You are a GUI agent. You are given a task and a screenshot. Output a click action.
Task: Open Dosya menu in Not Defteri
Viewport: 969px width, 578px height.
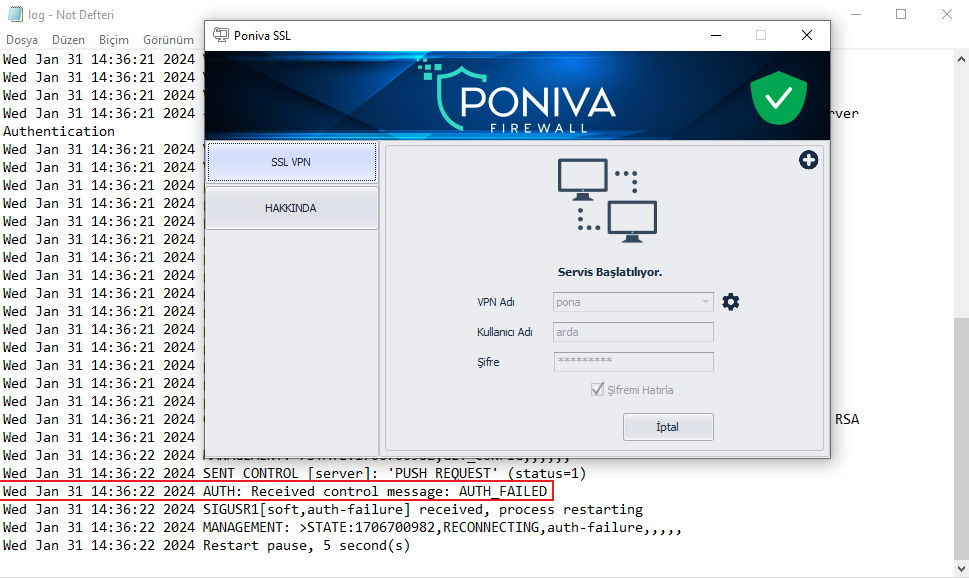[22, 40]
